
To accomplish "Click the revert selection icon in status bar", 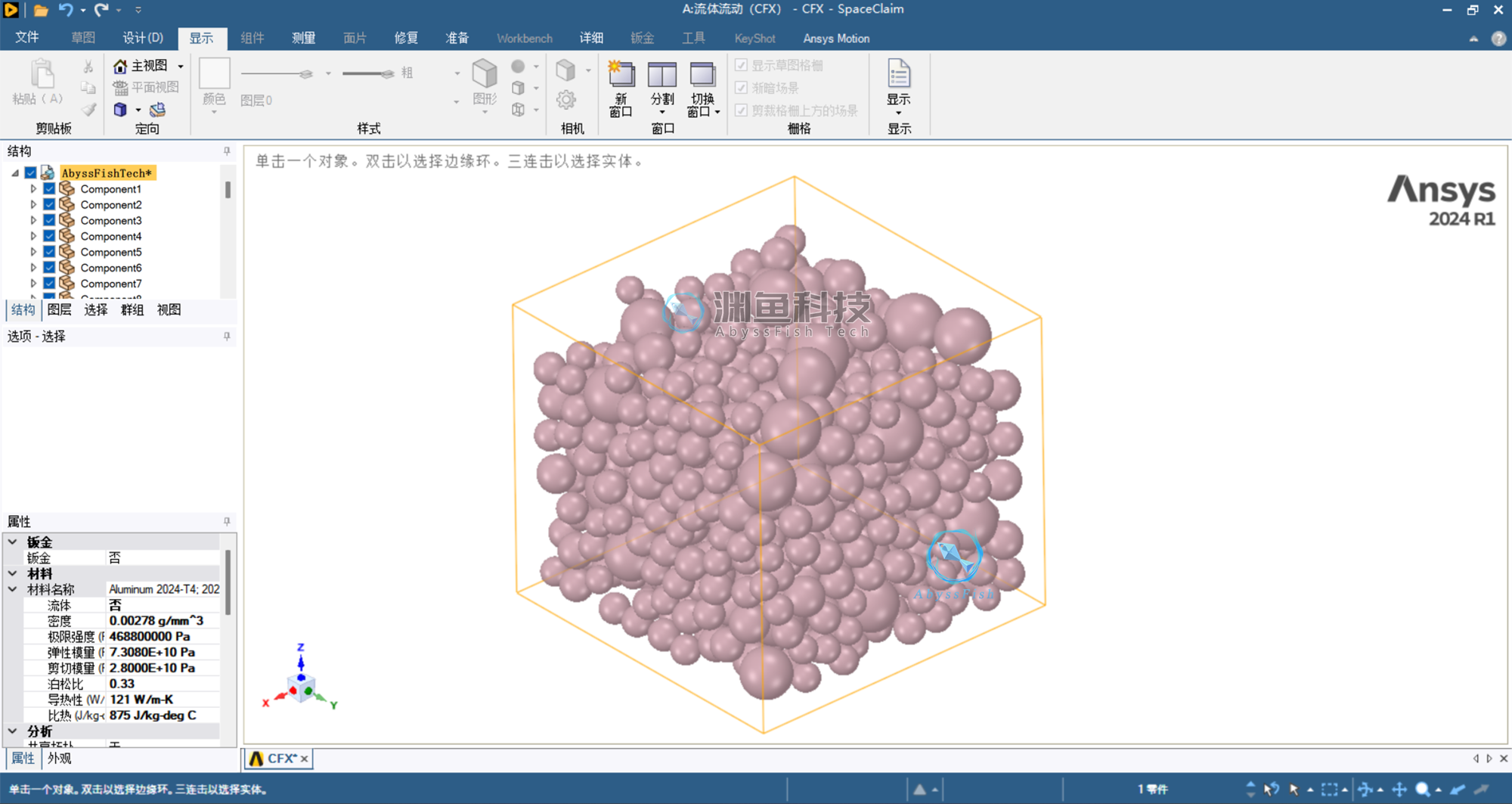I will pos(1272,789).
